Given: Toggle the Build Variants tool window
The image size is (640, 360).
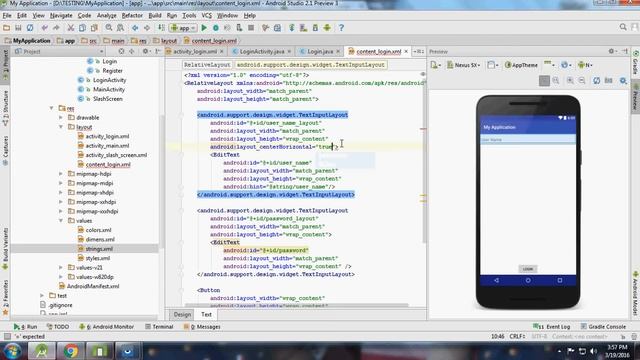Looking at the screenshot, I should point(5,249).
